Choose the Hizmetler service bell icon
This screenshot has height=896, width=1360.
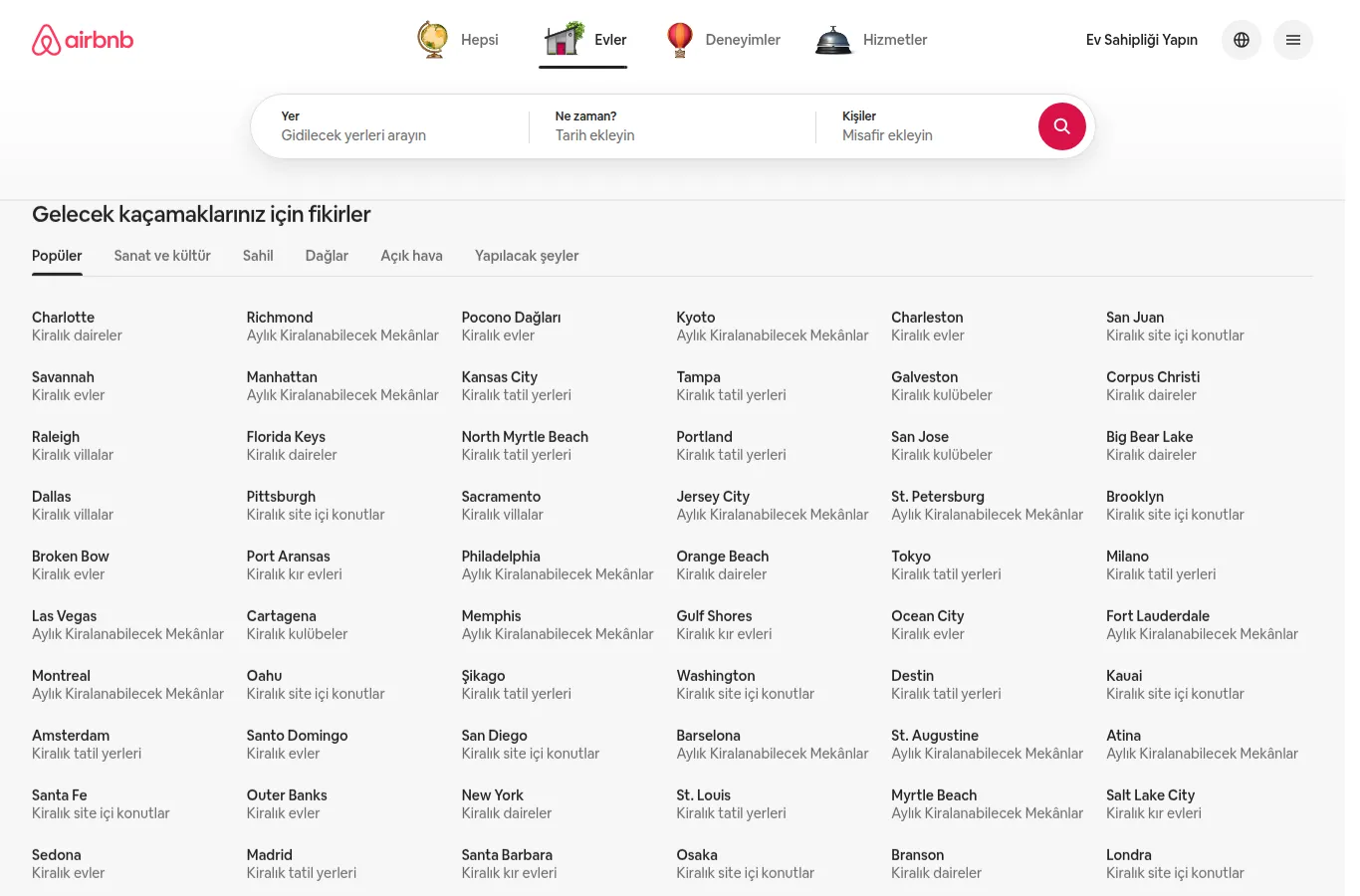pos(833,40)
